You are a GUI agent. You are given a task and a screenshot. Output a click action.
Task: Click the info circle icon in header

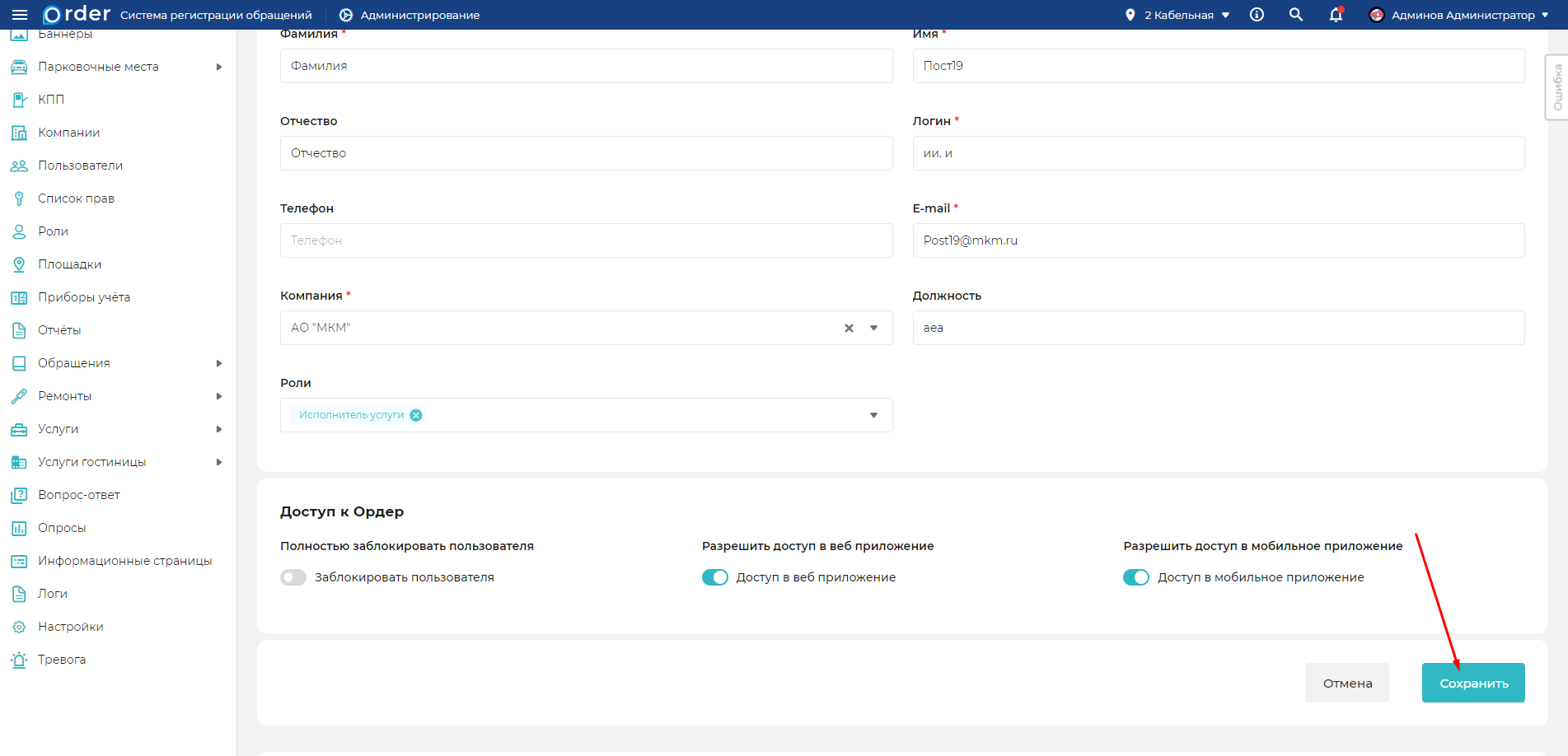pos(1257,15)
